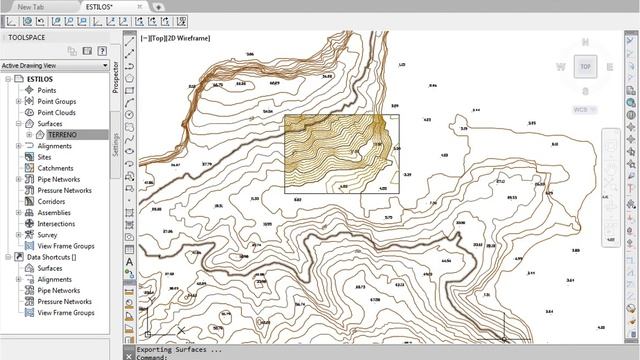
Task: Click the new drawing plus tab button
Action: coord(158,7)
